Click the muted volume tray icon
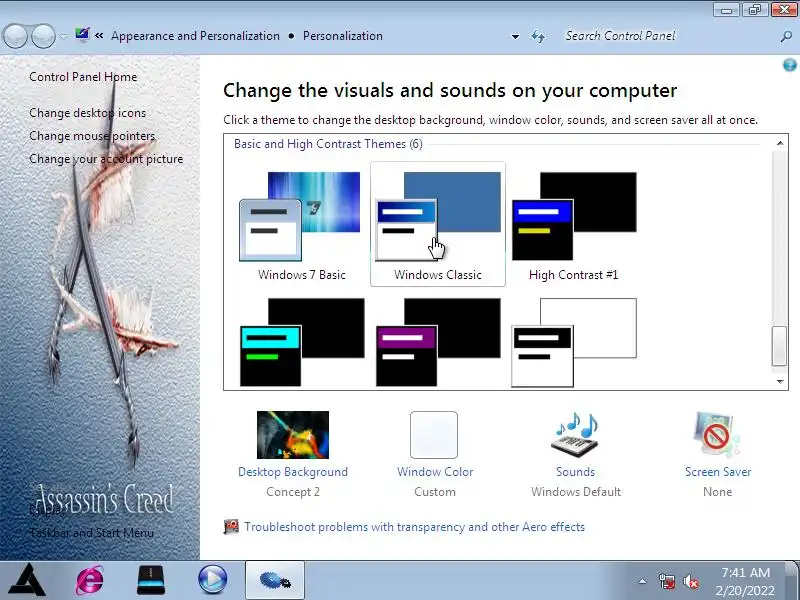The image size is (800, 600). click(691, 582)
